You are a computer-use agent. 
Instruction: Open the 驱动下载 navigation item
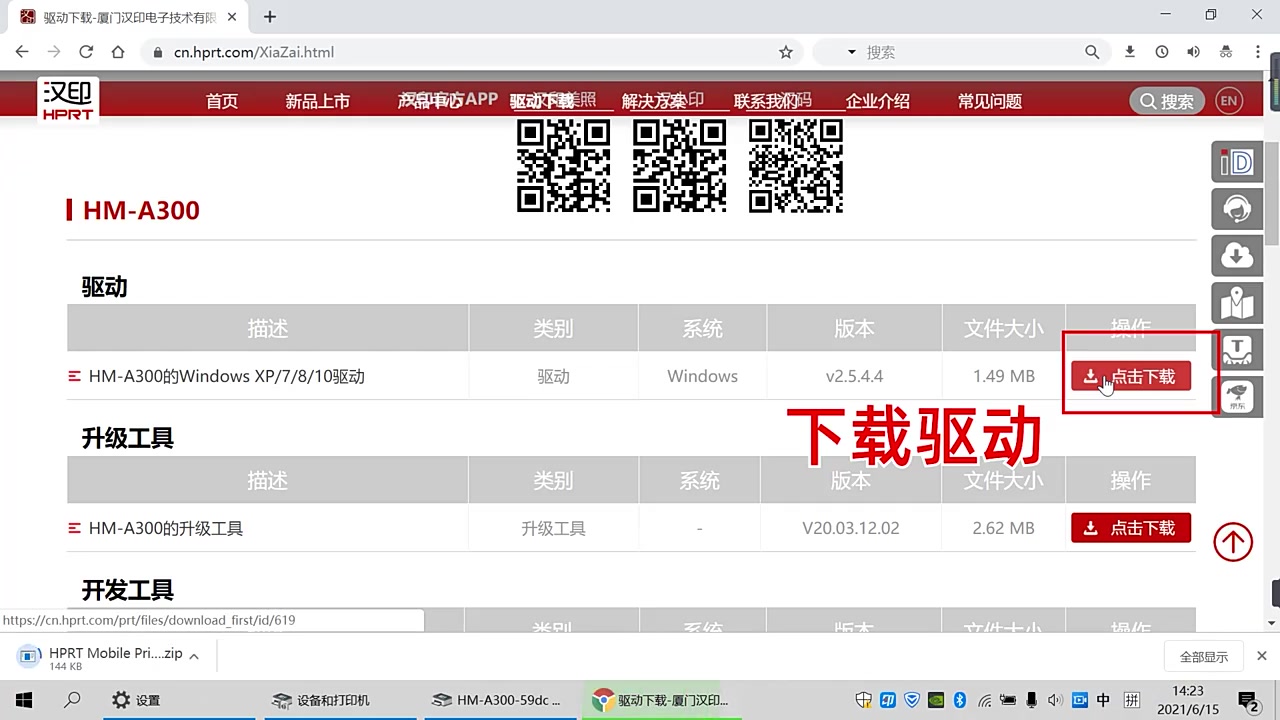pyautogui.click(x=542, y=101)
